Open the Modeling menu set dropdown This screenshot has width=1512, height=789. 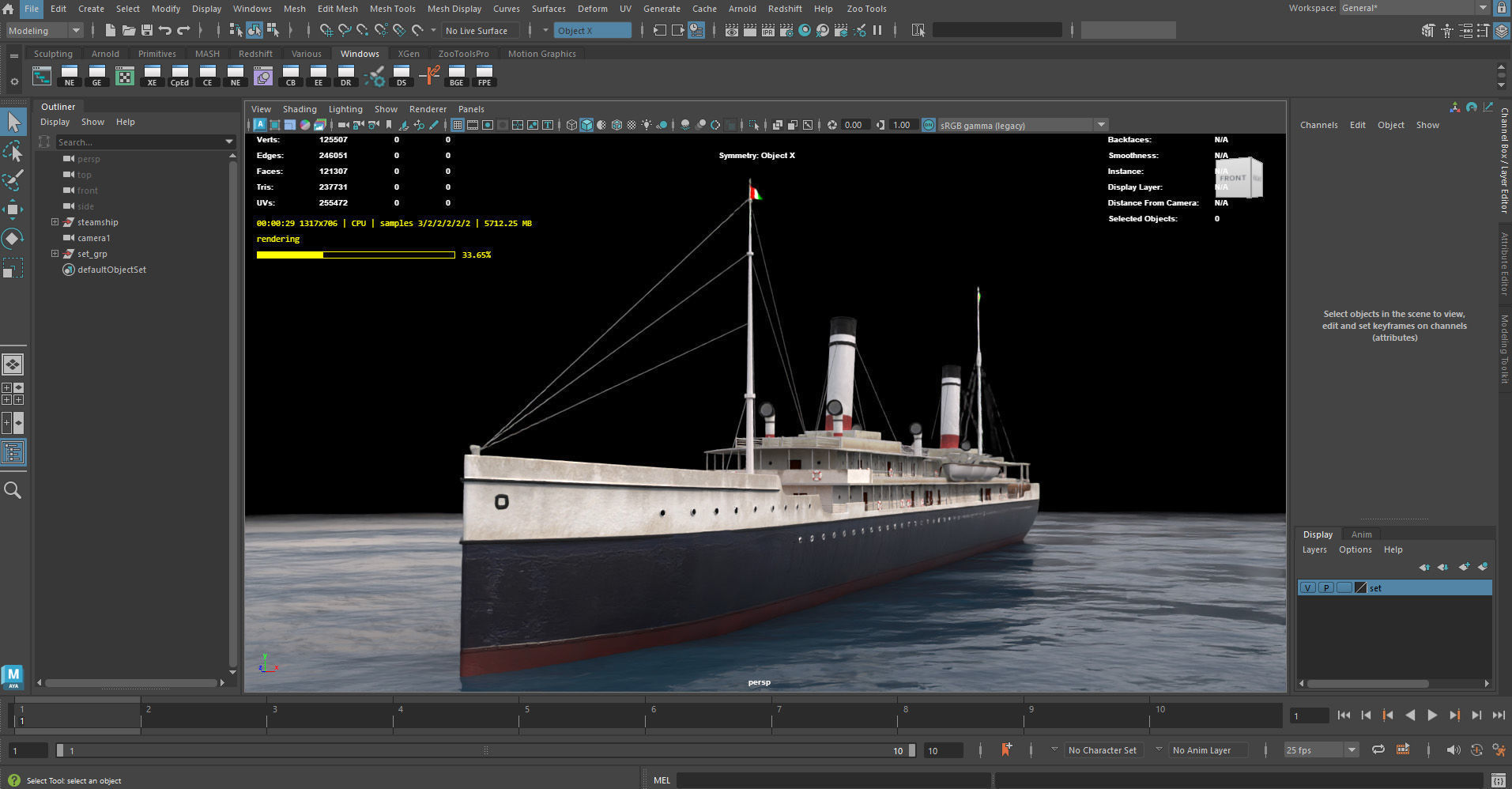pyautogui.click(x=44, y=31)
